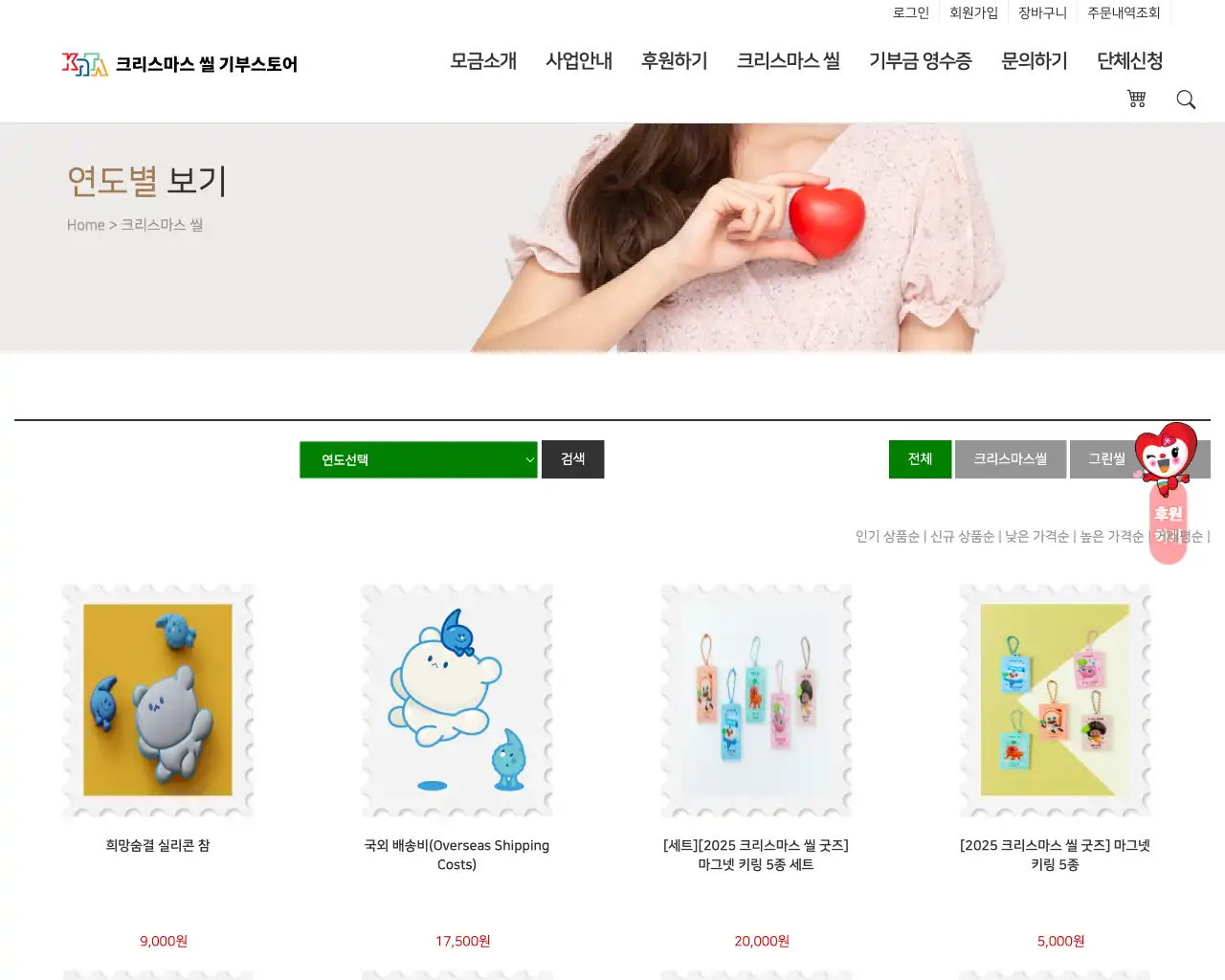Sort by 낮은 가격순
1225x980 pixels.
[x=1036, y=537]
